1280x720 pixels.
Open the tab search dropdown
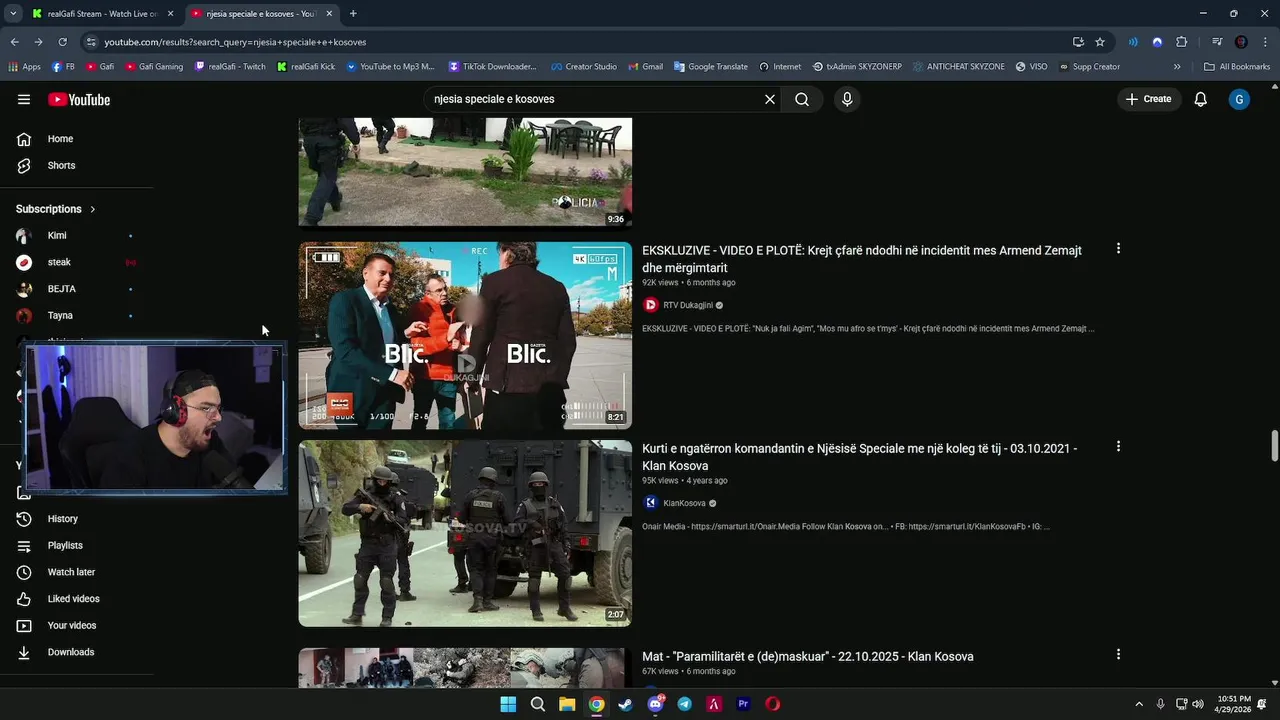pyautogui.click(x=13, y=14)
